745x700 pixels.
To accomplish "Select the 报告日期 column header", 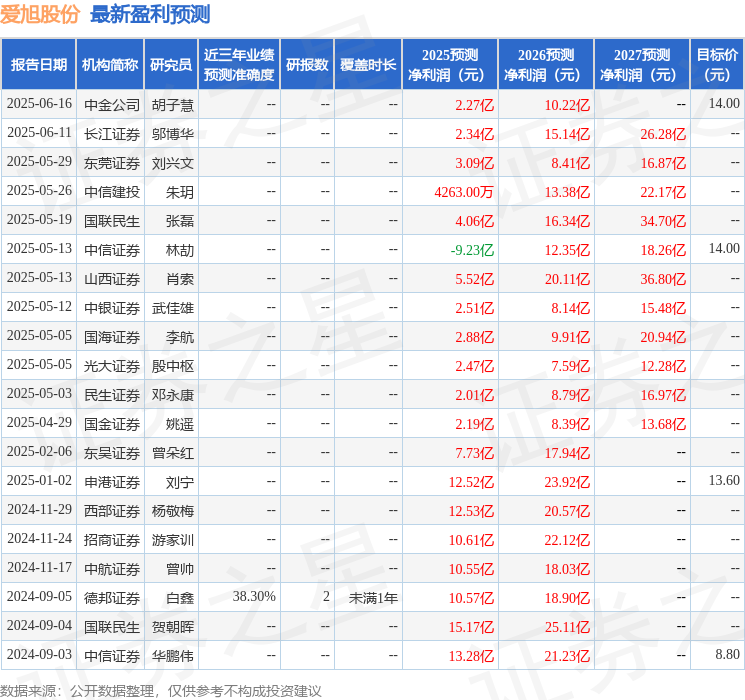I will click(x=38, y=65).
